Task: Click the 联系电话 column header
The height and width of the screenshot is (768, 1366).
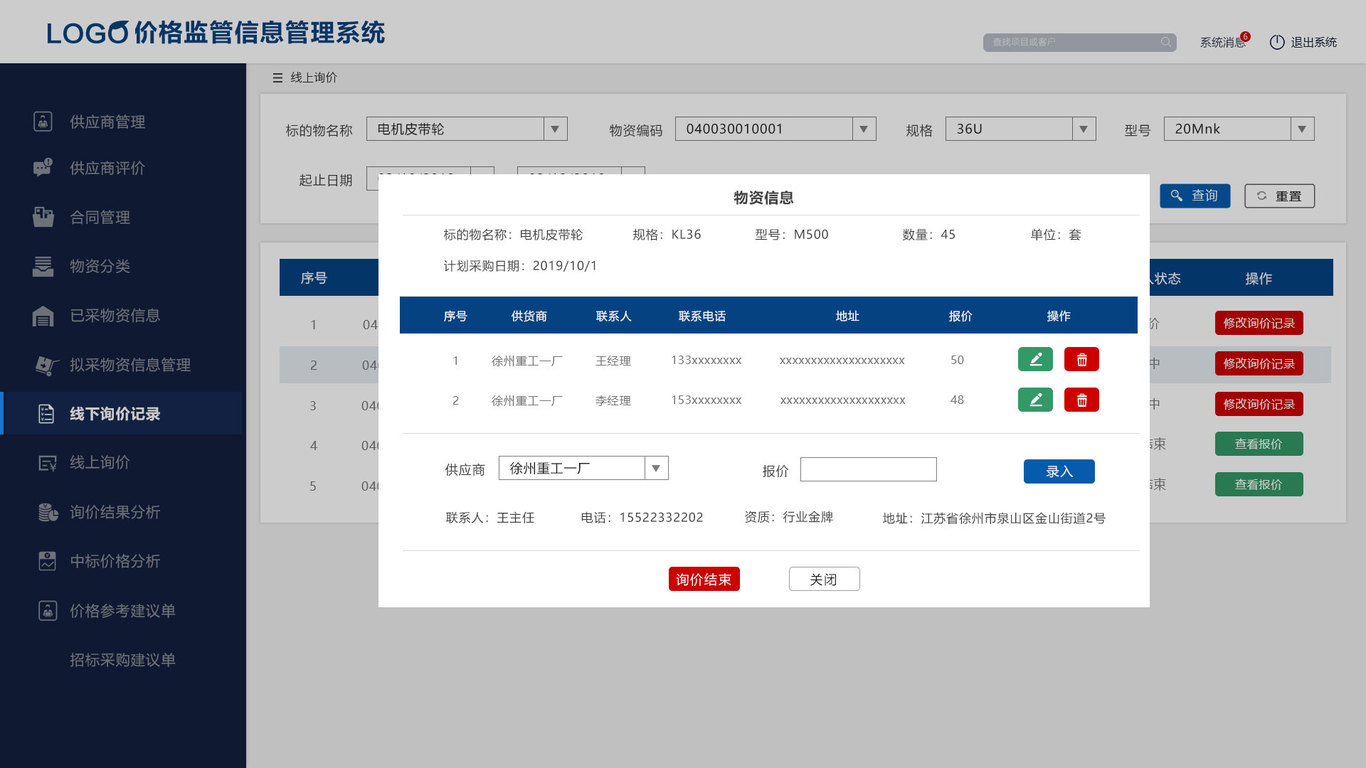Action: click(x=702, y=316)
